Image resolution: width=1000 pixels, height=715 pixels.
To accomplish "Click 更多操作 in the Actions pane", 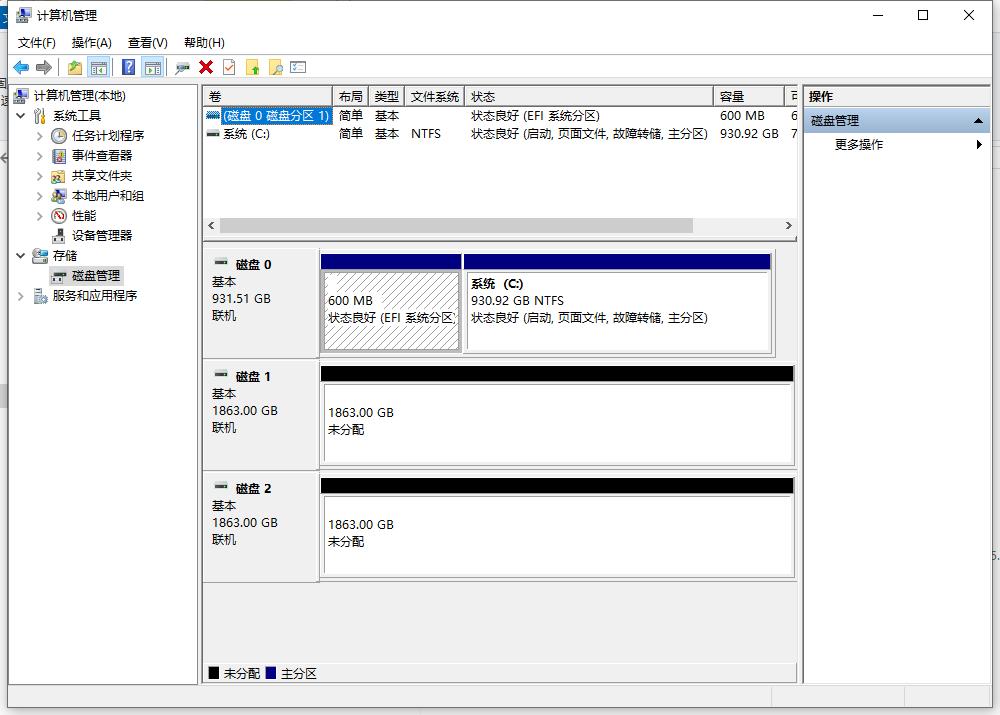I will 859,145.
